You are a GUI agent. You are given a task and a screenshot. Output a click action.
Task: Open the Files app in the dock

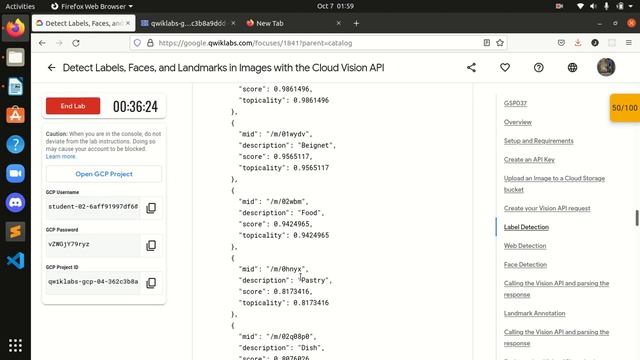(x=16, y=58)
